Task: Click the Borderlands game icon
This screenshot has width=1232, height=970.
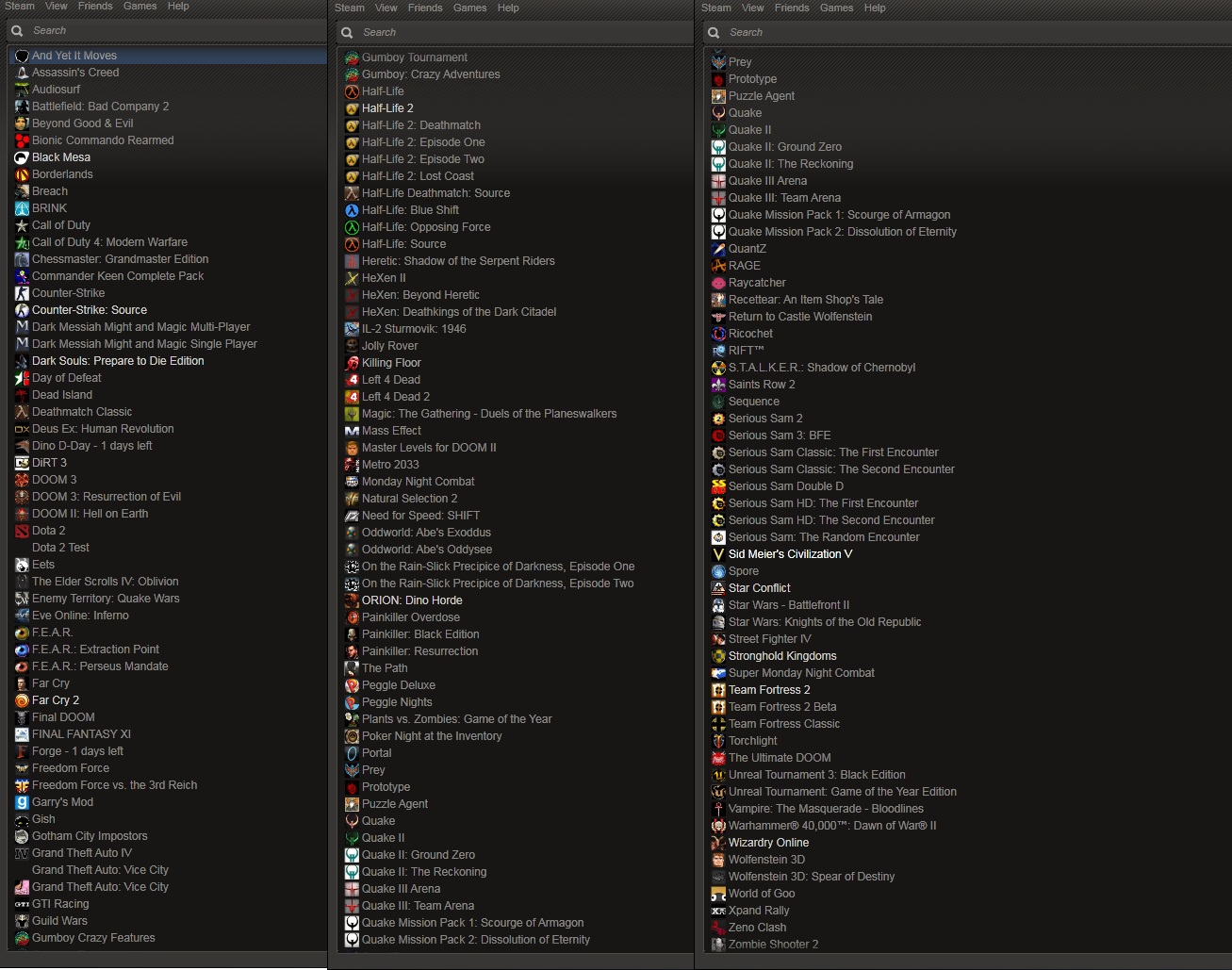Action: pyautogui.click(x=22, y=174)
